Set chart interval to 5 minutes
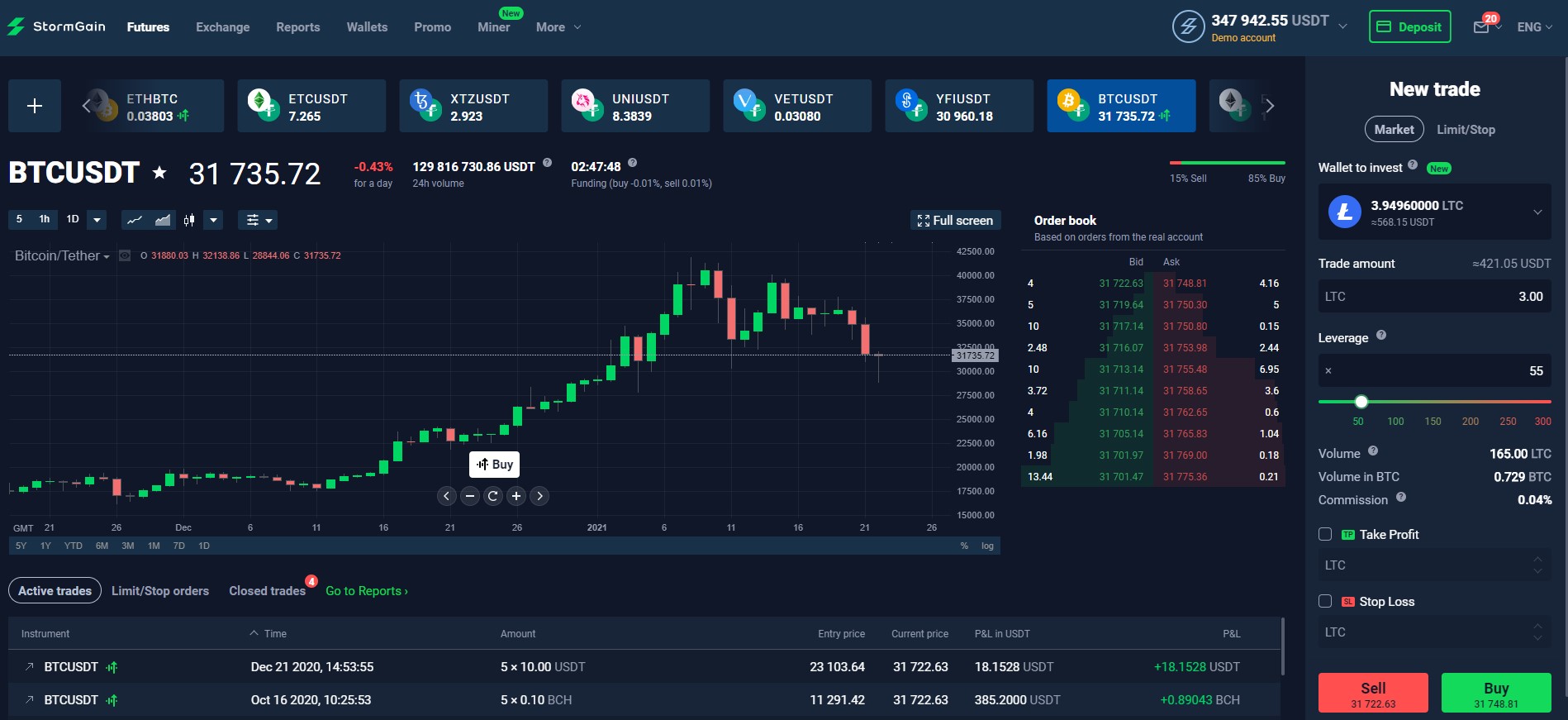This screenshot has height=720, width=1568. [x=19, y=219]
